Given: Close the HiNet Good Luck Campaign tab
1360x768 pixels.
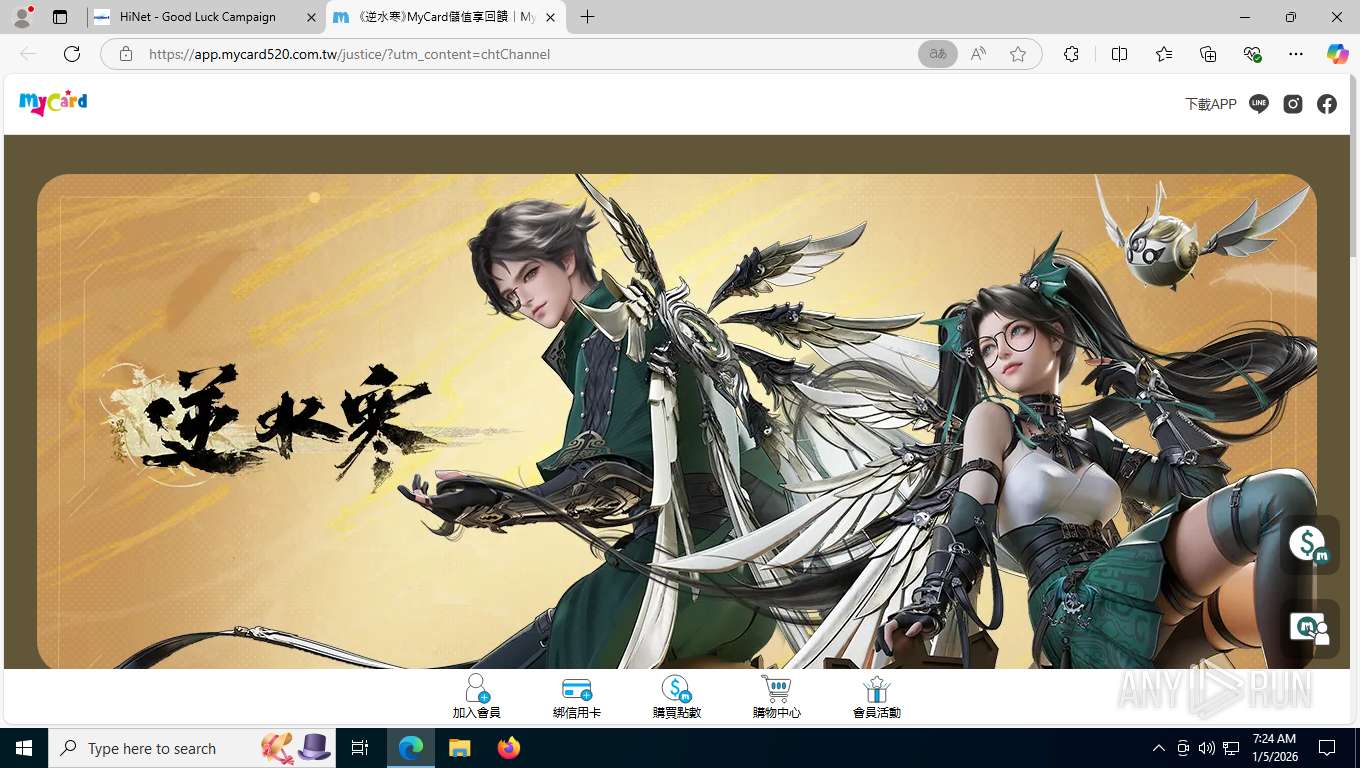Looking at the screenshot, I should (x=311, y=17).
